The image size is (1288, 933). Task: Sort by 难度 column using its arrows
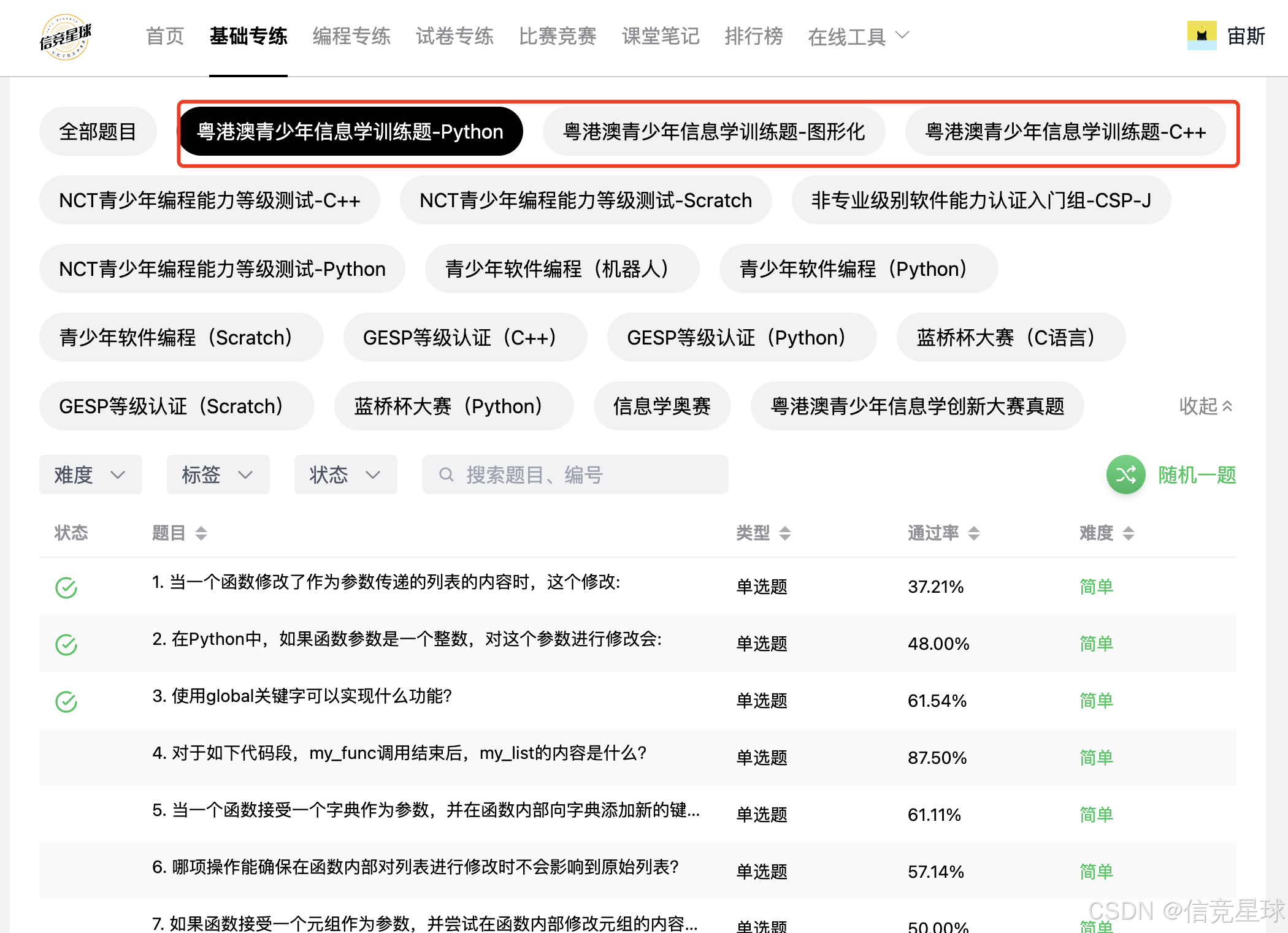click(x=1129, y=533)
